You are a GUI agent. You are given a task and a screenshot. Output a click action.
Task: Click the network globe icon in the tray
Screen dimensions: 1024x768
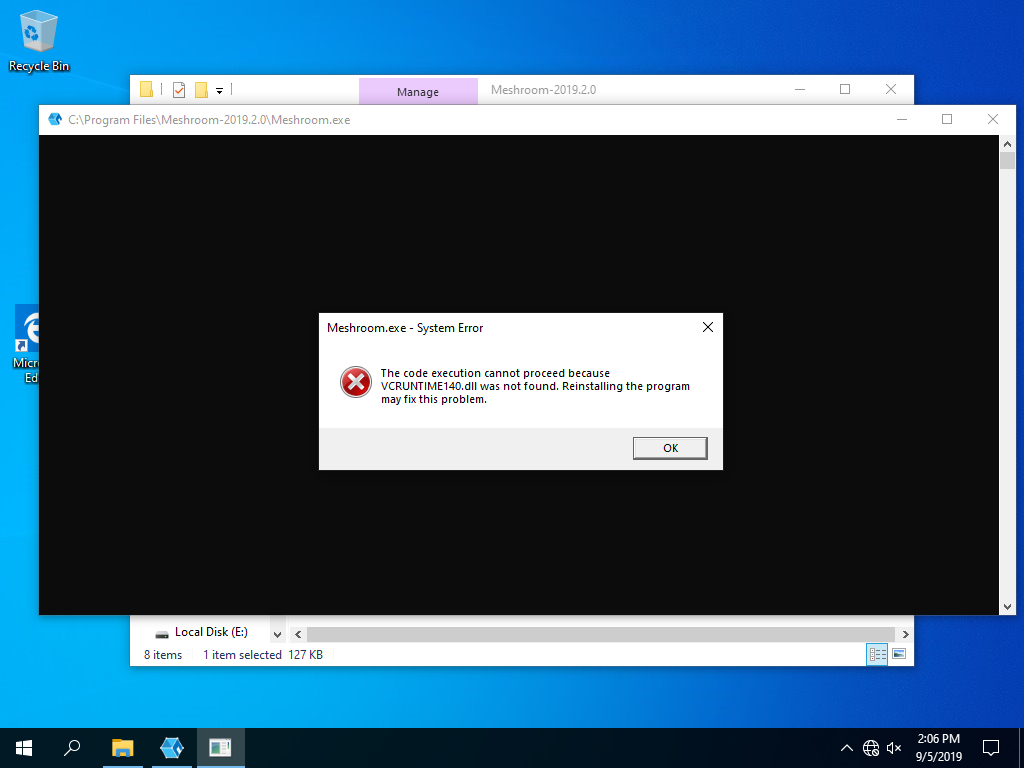870,747
